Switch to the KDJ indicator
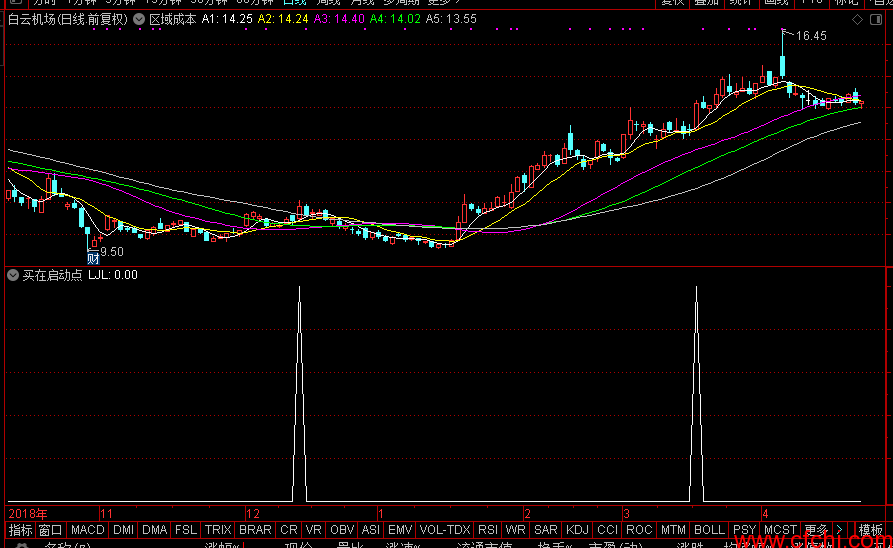The height and width of the screenshot is (548, 893). tap(577, 530)
